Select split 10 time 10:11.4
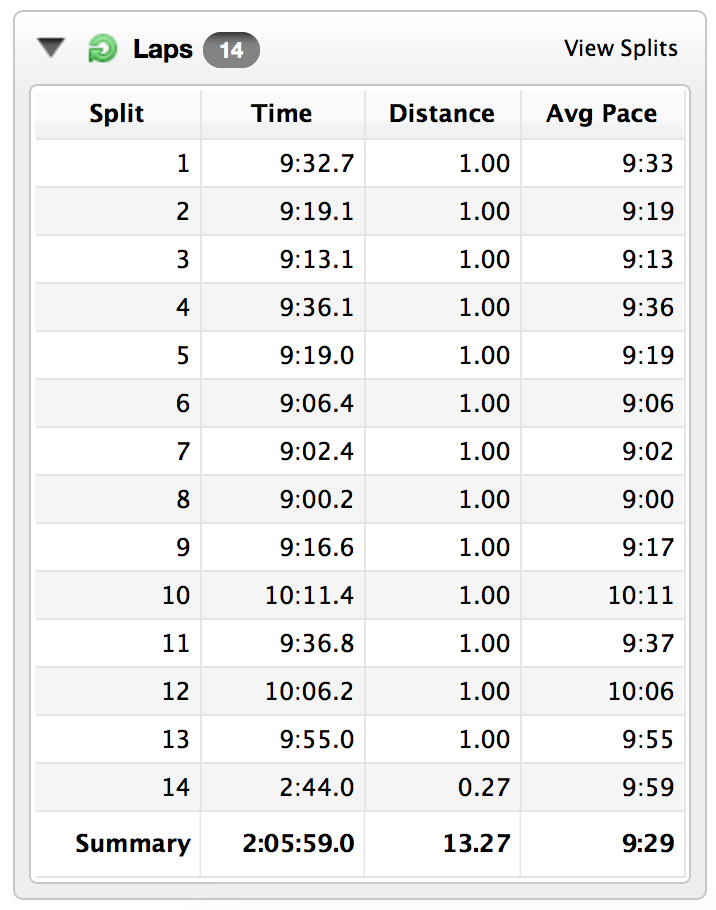 point(309,595)
